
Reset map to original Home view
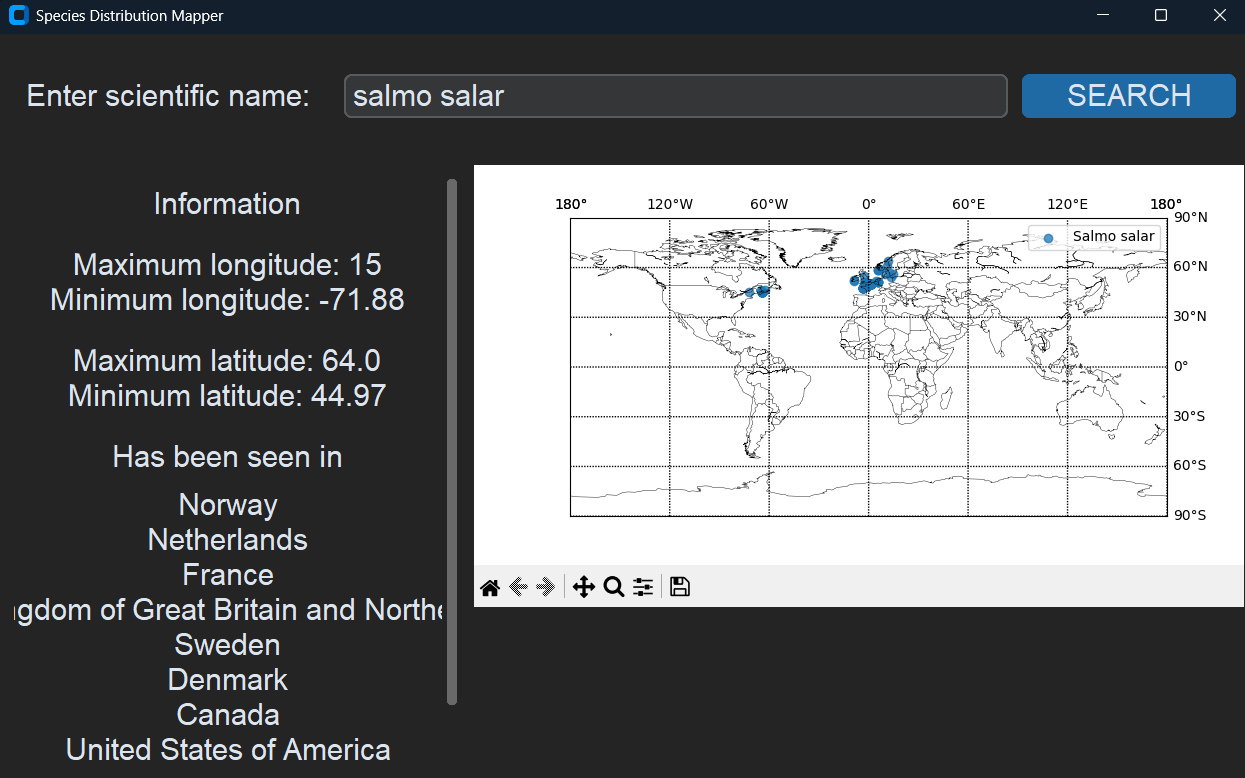point(490,587)
